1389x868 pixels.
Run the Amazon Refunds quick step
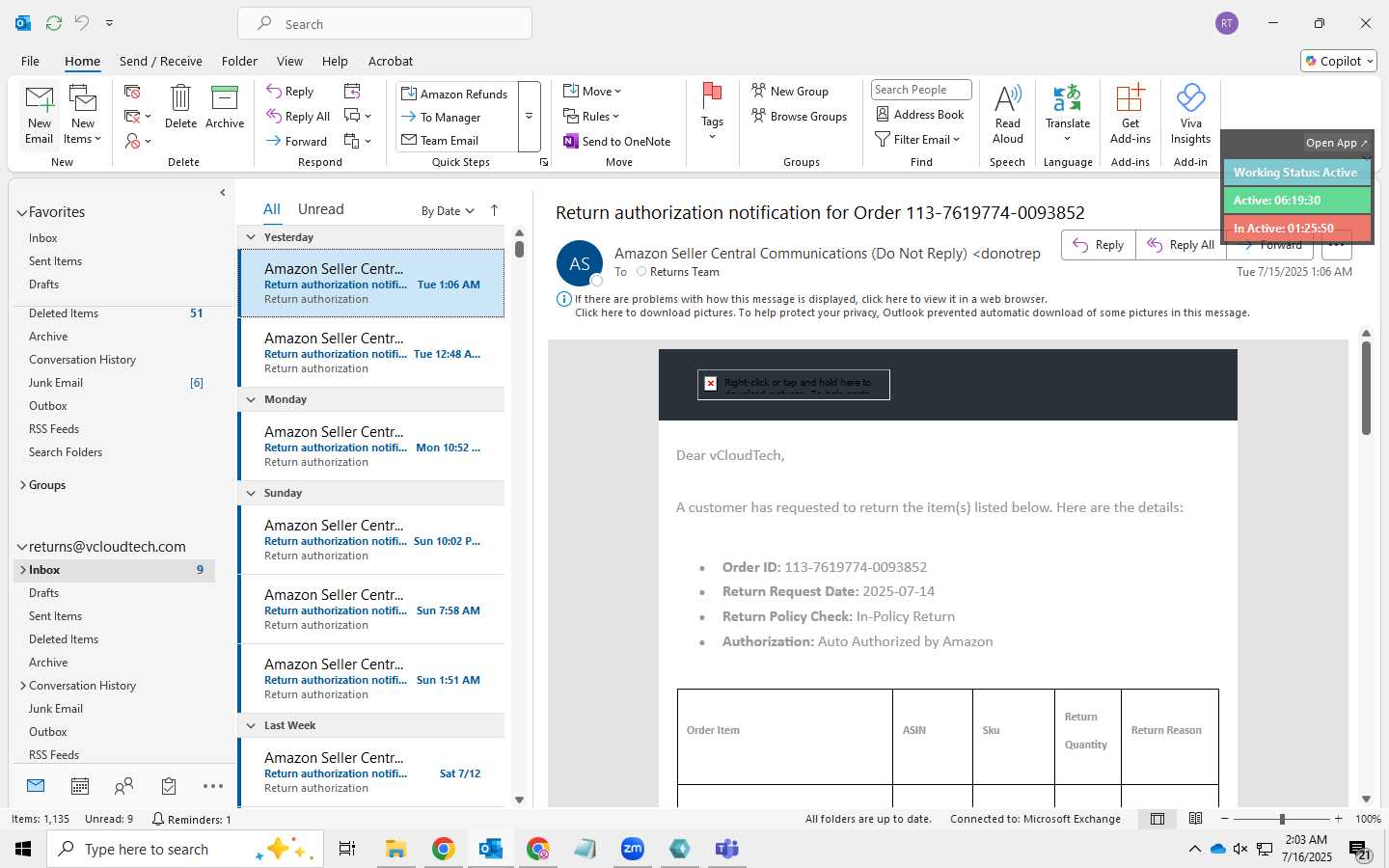coord(454,94)
